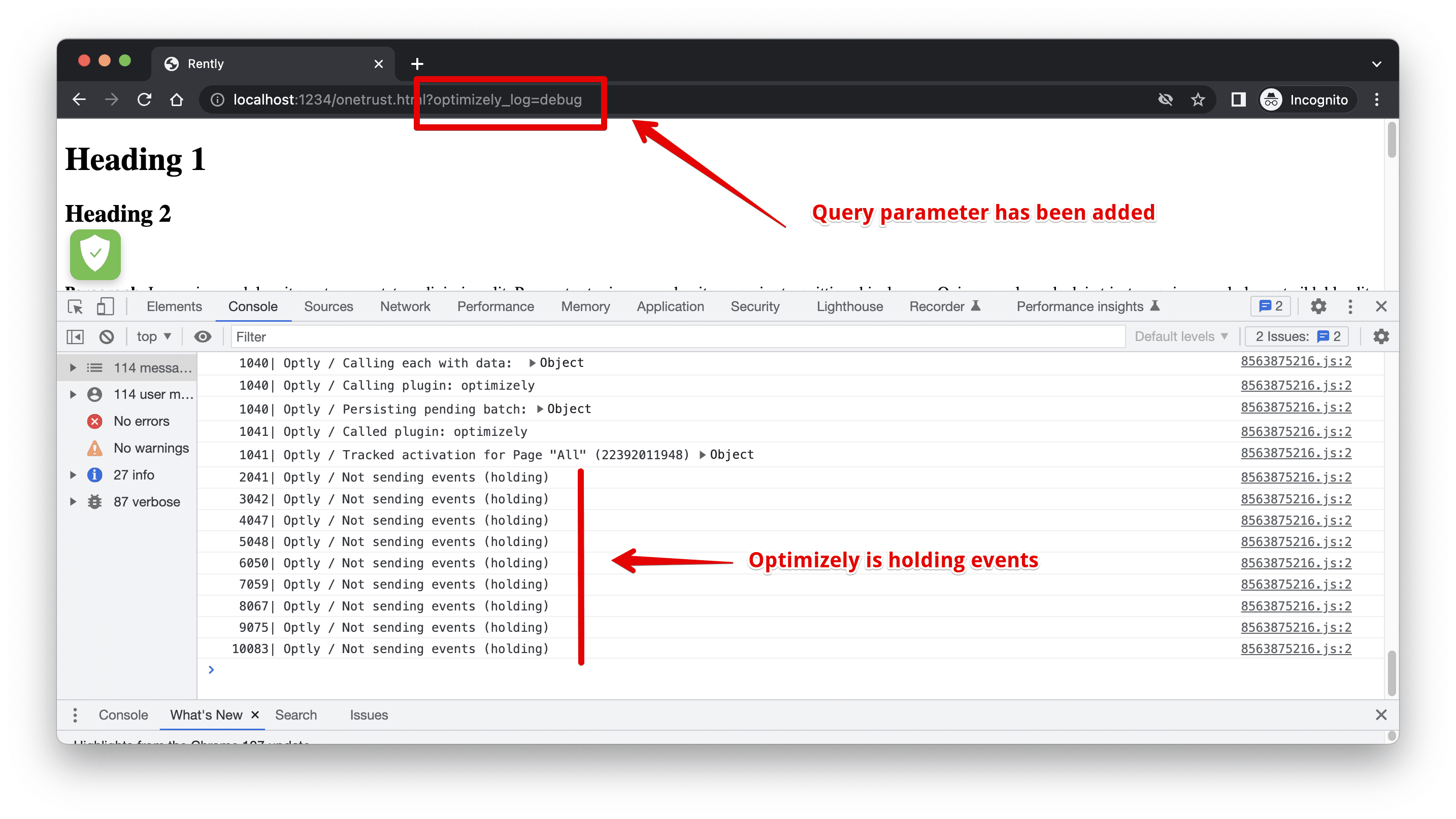
Task: Switch to the Network tab
Action: [405, 306]
